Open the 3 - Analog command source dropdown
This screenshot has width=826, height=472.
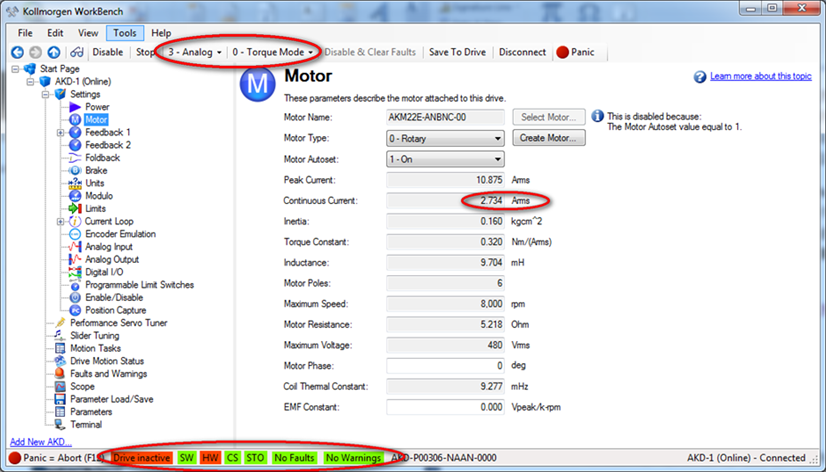point(194,52)
